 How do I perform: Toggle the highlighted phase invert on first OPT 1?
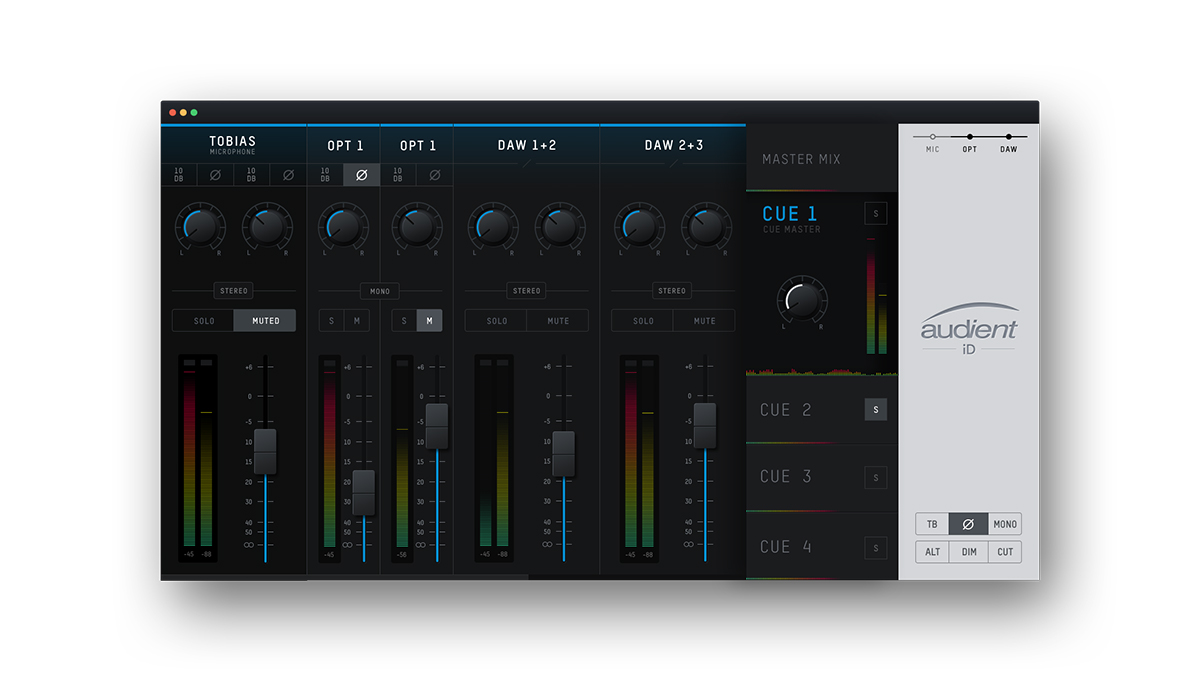coord(361,175)
